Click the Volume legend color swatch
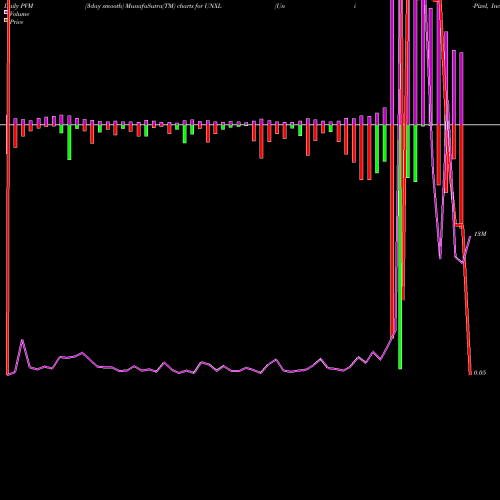The width and height of the screenshot is (500, 500). tap(6, 12)
